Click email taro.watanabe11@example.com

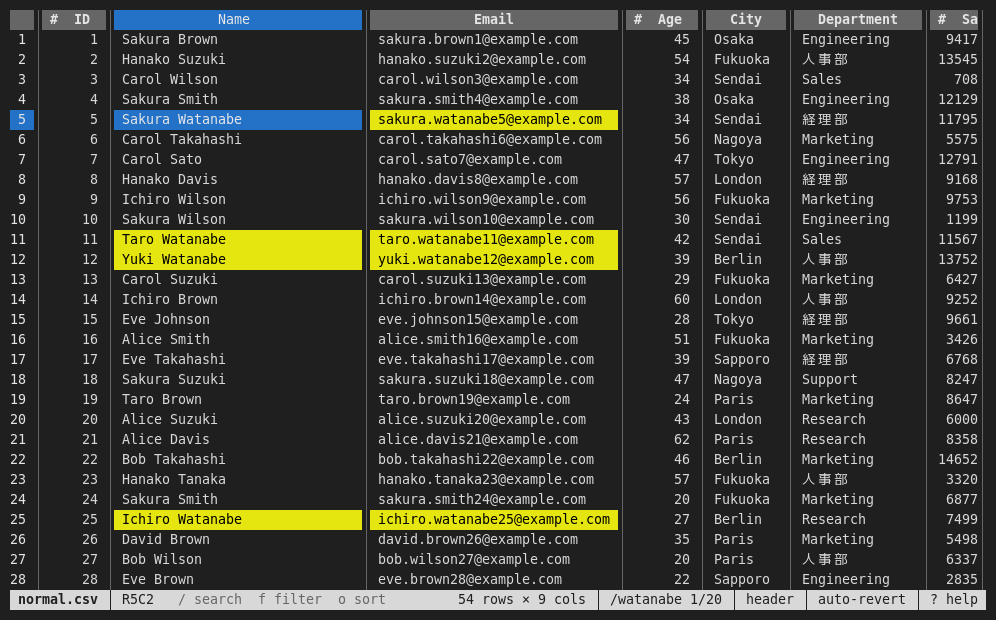494,239
